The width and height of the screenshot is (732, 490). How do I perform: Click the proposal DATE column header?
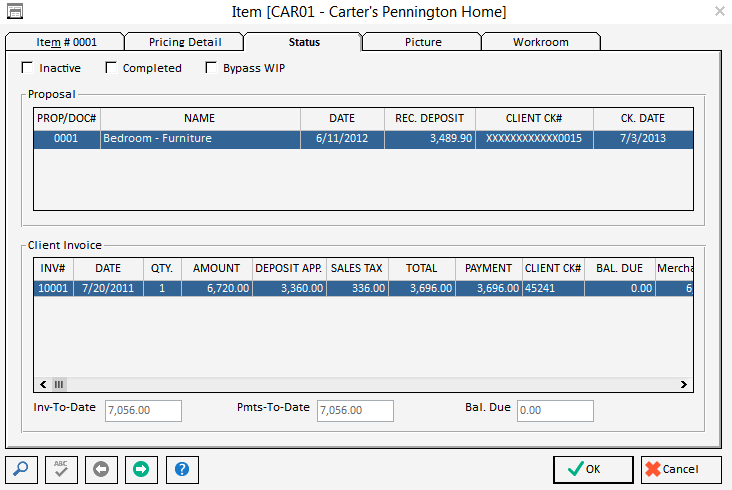click(x=342, y=119)
